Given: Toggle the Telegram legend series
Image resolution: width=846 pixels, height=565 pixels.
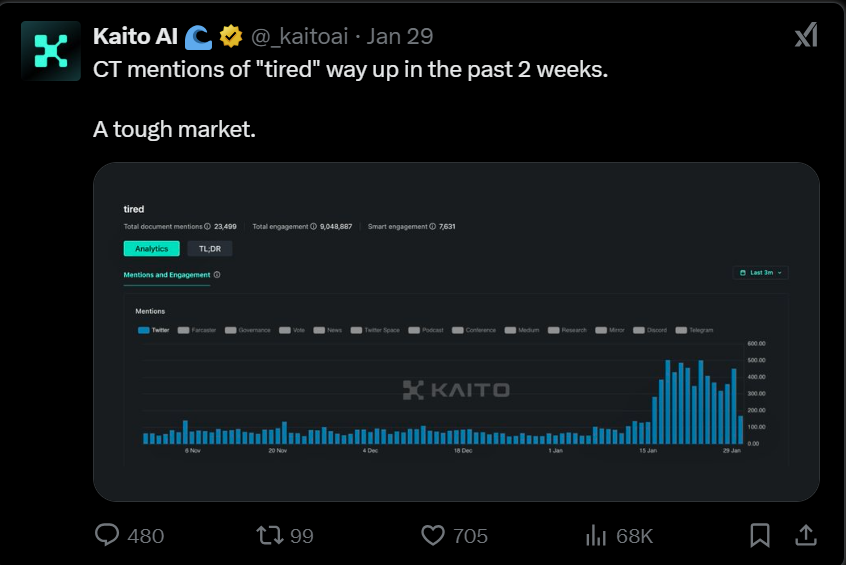Looking at the screenshot, I should click(694, 330).
